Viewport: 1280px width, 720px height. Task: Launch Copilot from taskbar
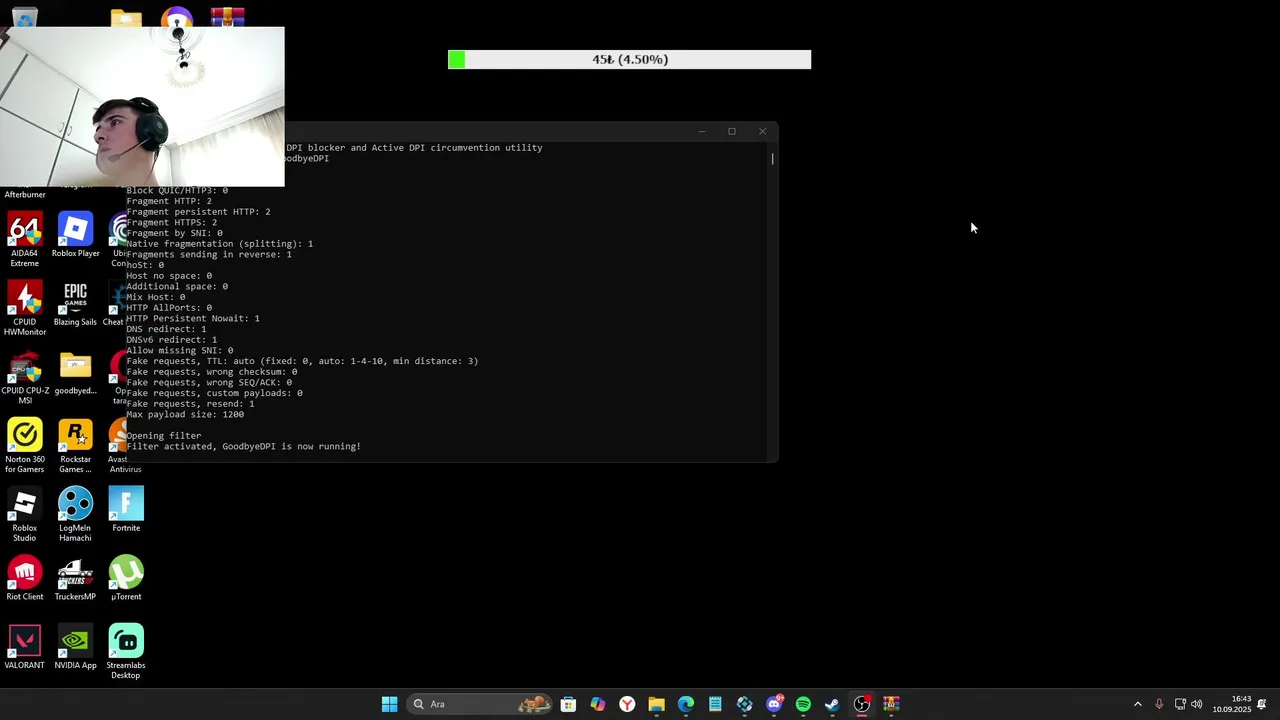pos(597,704)
